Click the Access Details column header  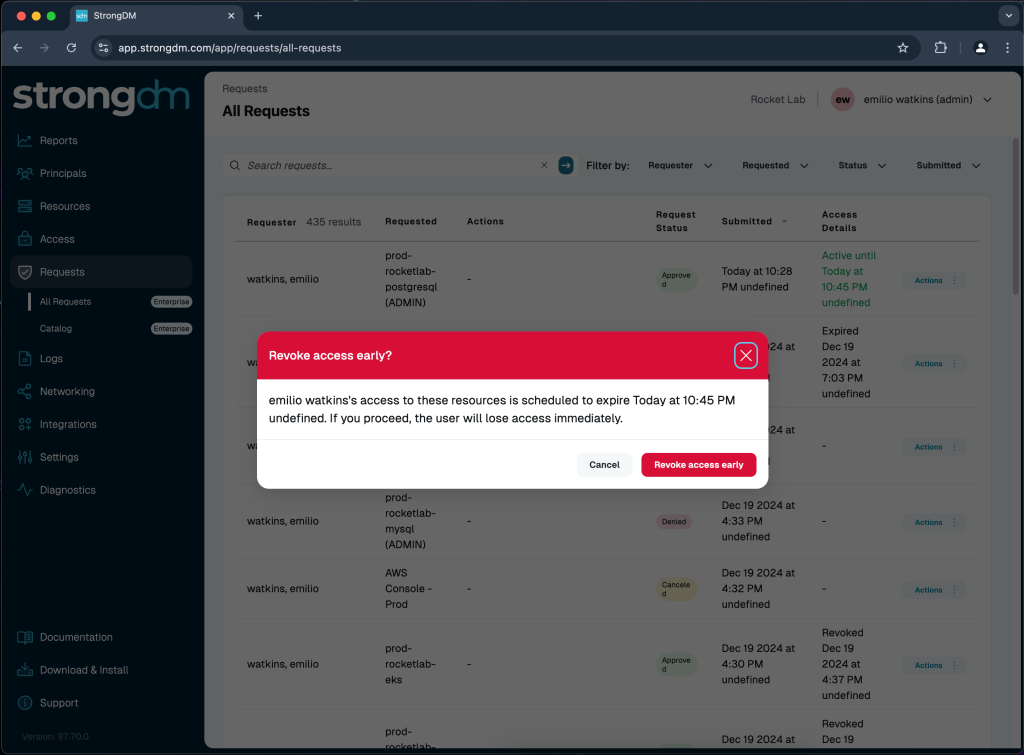point(839,221)
